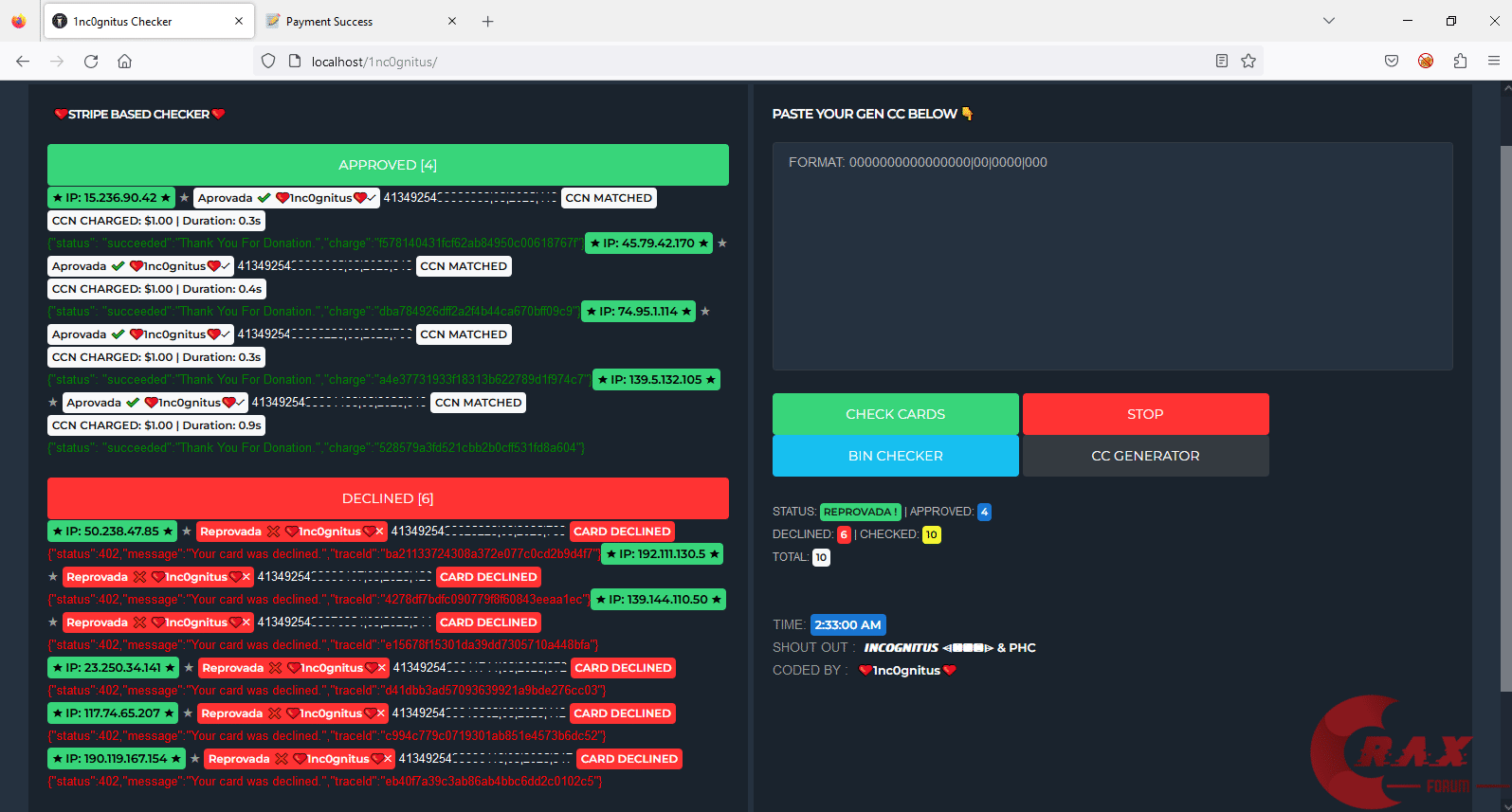Image resolution: width=1512 pixels, height=812 pixels.
Task: Select the 1nc0gnitus Checker tab
Action: click(148, 21)
